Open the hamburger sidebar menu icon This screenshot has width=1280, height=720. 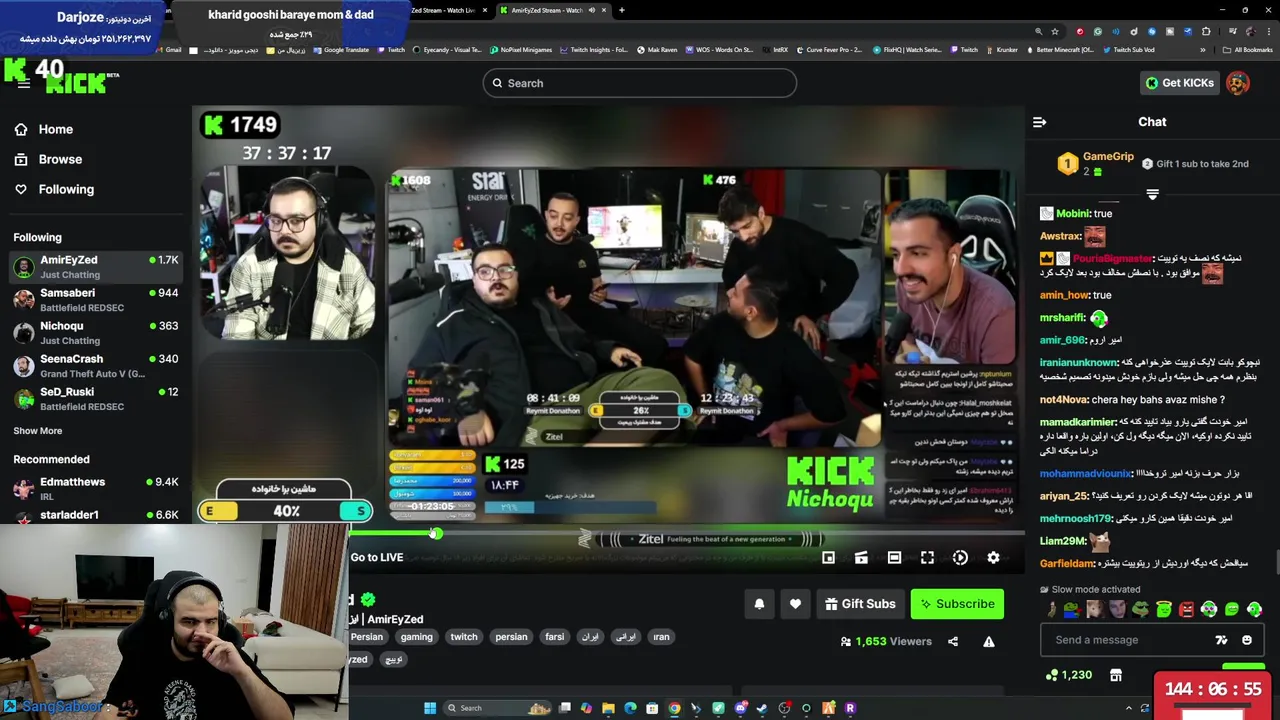[23, 84]
